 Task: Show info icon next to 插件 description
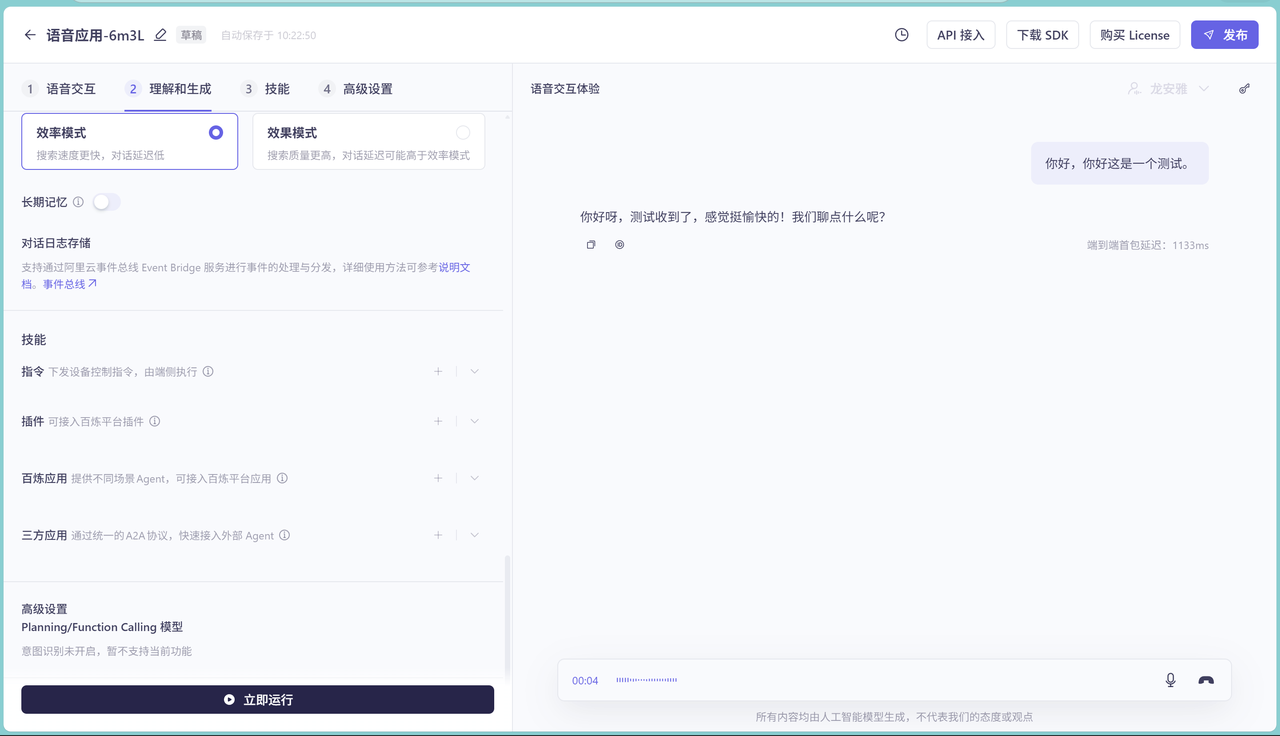click(154, 422)
